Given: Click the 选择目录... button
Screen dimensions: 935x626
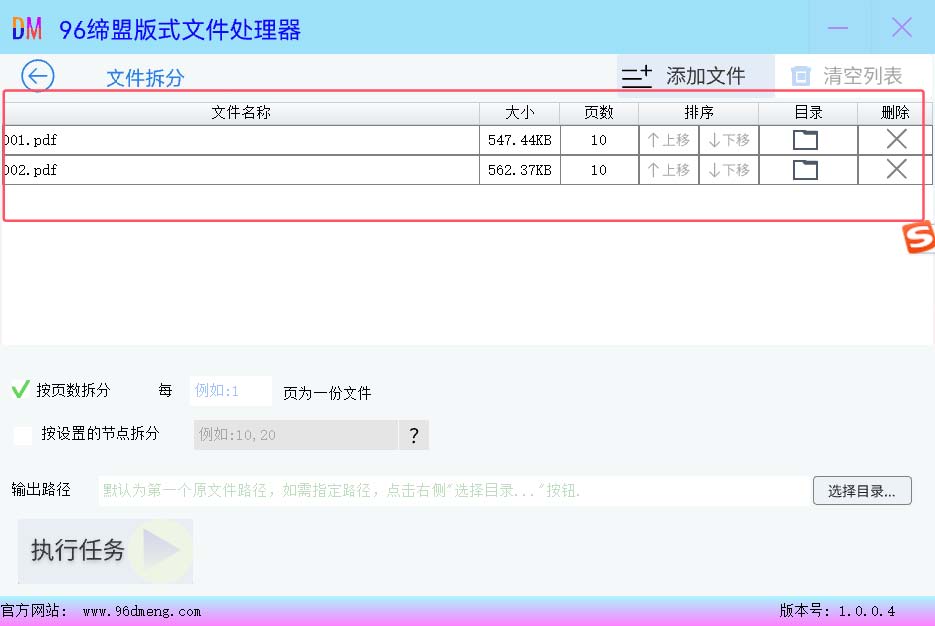Looking at the screenshot, I should click(862, 491).
